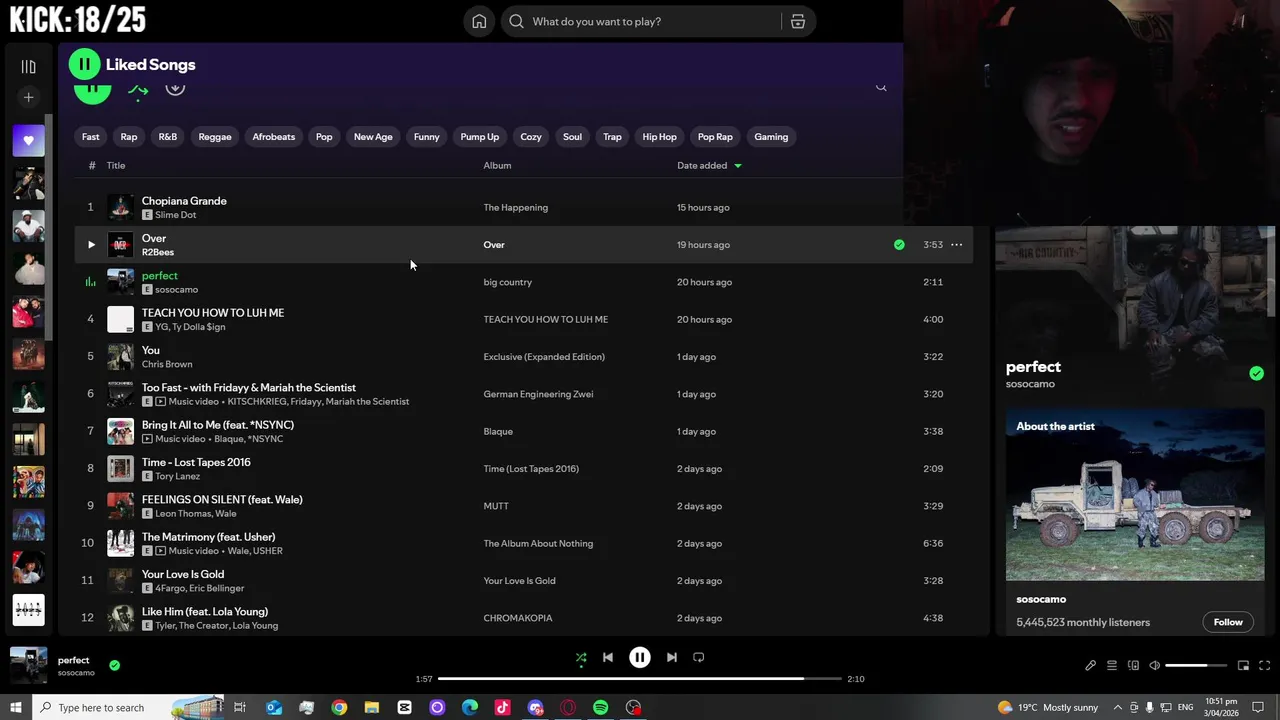Open the play queue

(x=1111, y=666)
